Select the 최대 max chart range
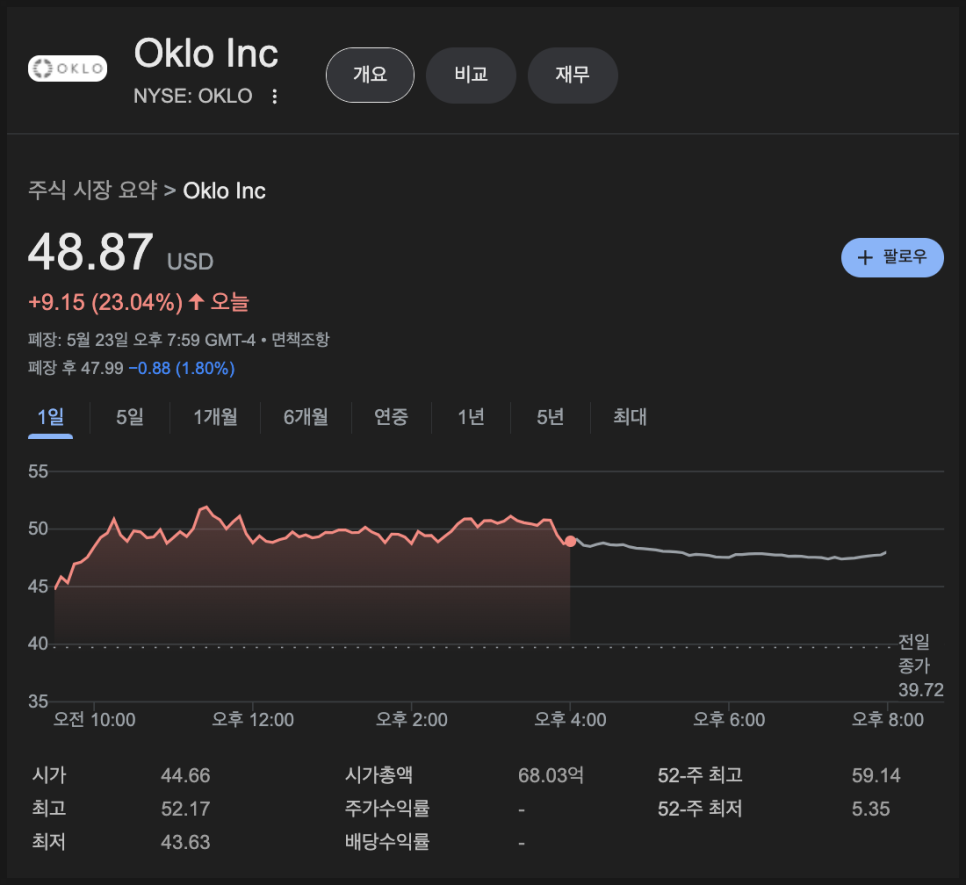Image resolution: width=966 pixels, height=885 pixels. (630, 418)
